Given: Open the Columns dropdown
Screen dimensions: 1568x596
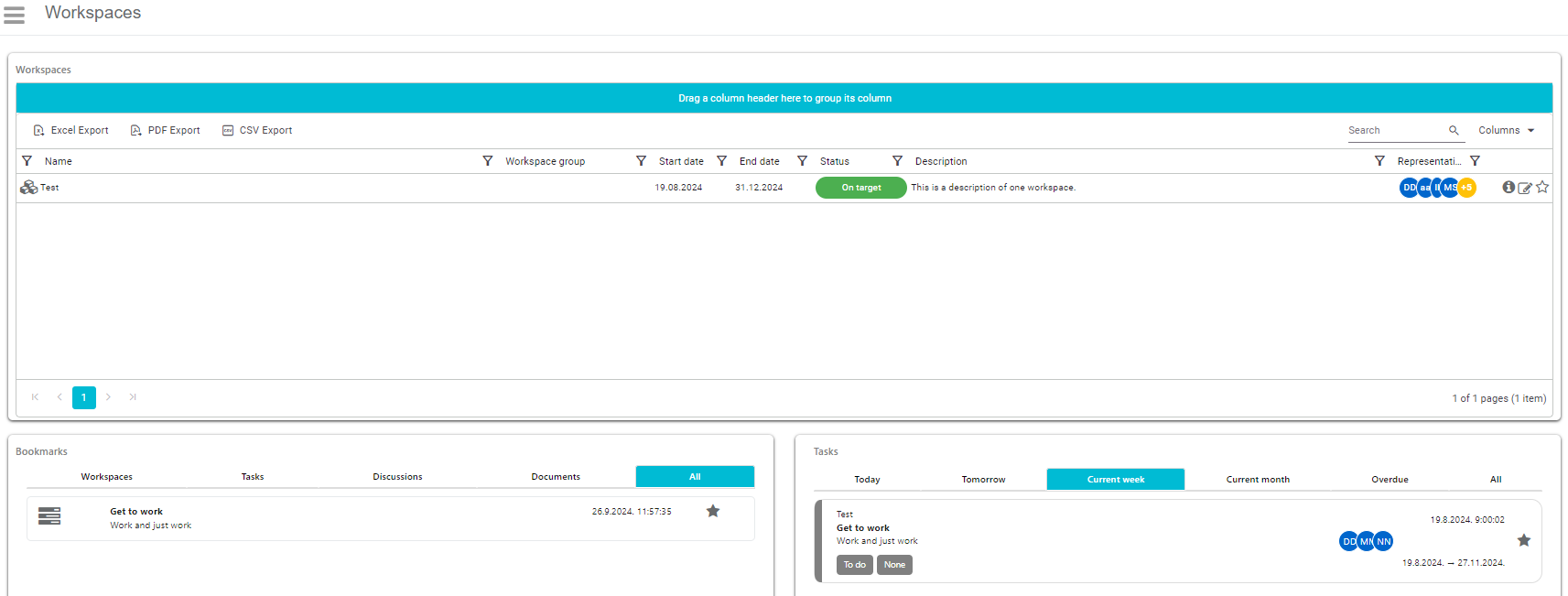Looking at the screenshot, I should tap(1506, 131).
